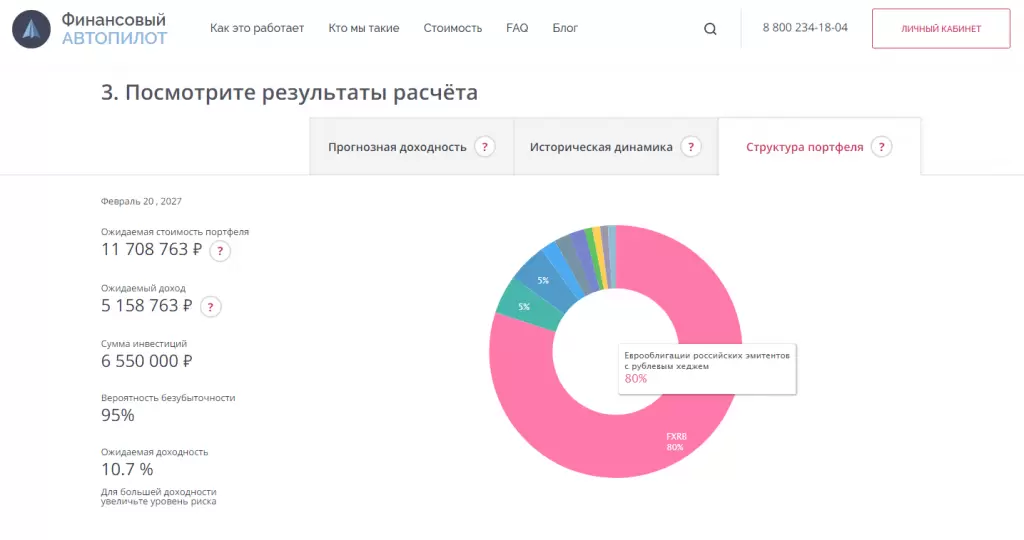Go to Стоимость section
Screen dimensions: 1024x540
click(x=452, y=28)
